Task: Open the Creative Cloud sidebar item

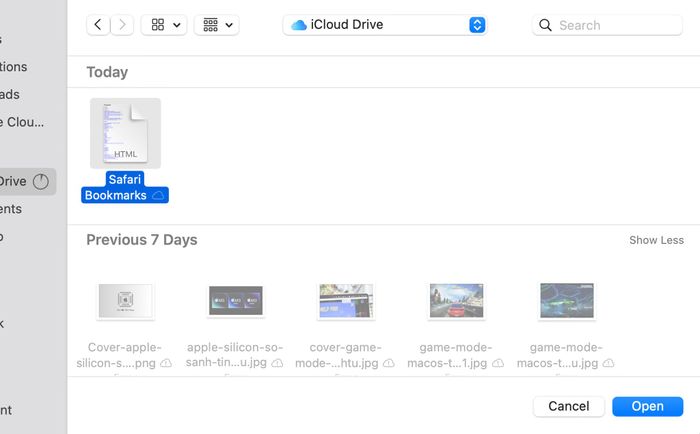Action: [x=22, y=122]
